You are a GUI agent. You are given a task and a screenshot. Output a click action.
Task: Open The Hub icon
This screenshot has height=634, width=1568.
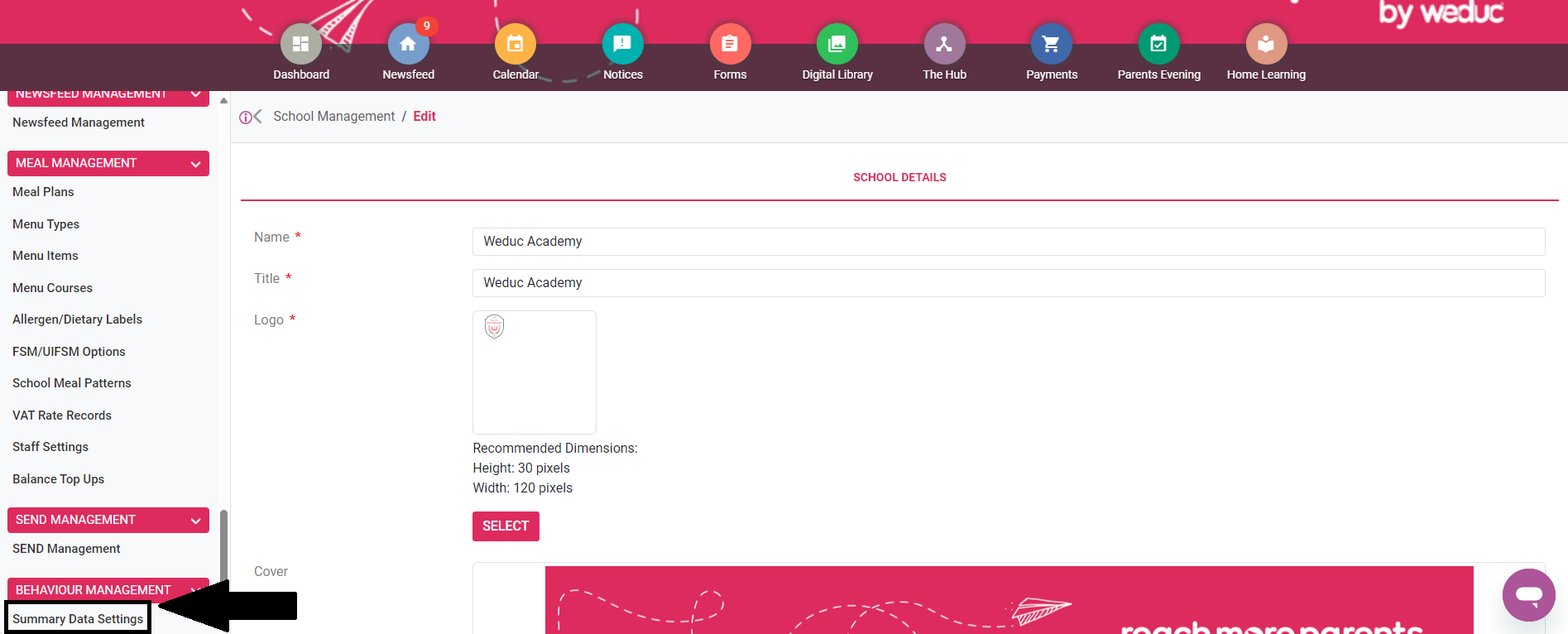click(944, 44)
